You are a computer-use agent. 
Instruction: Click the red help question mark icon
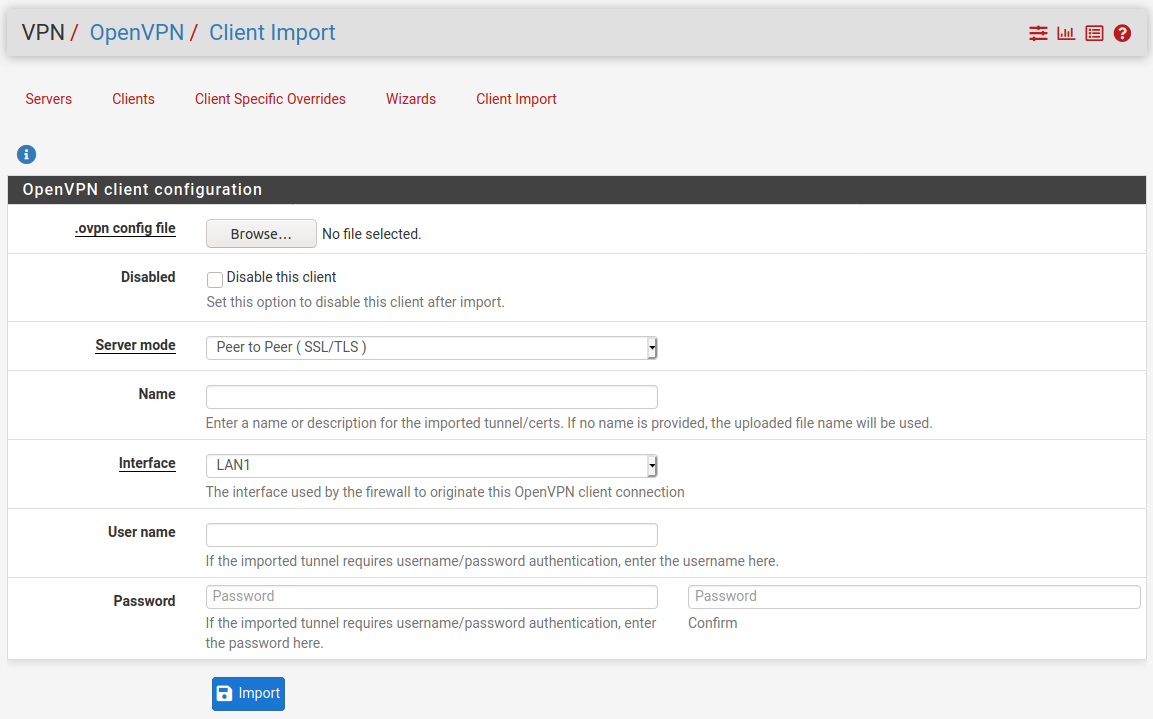(x=1122, y=33)
